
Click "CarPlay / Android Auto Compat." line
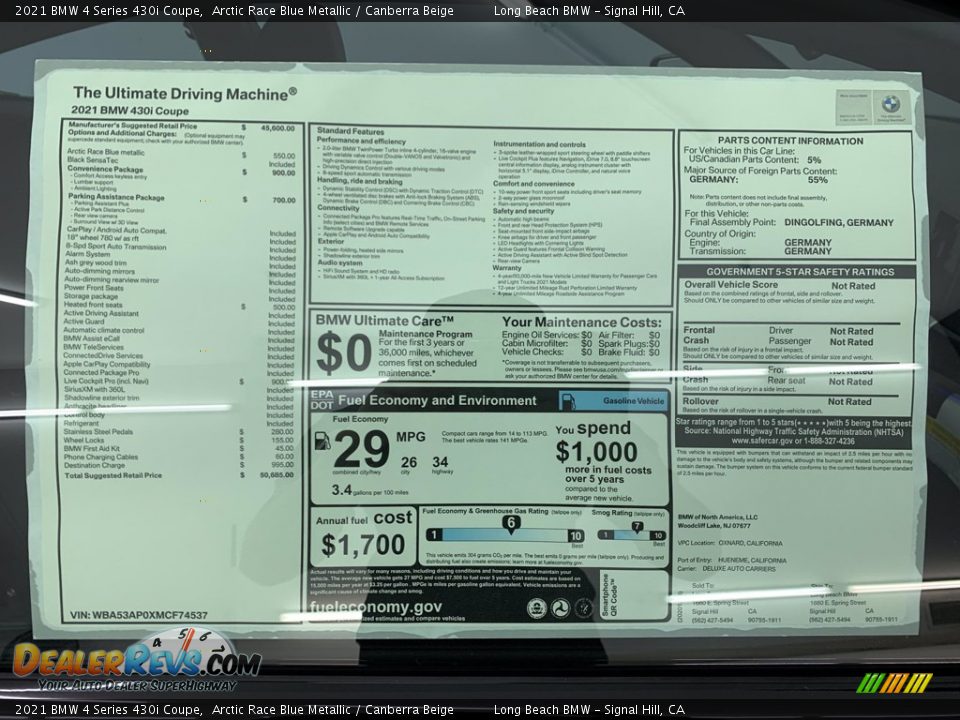[116, 230]
